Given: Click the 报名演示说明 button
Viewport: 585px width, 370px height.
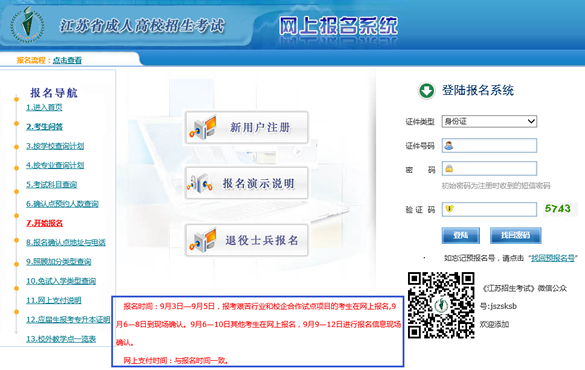Looking at the screenshot, I should [x=247, y=183].
